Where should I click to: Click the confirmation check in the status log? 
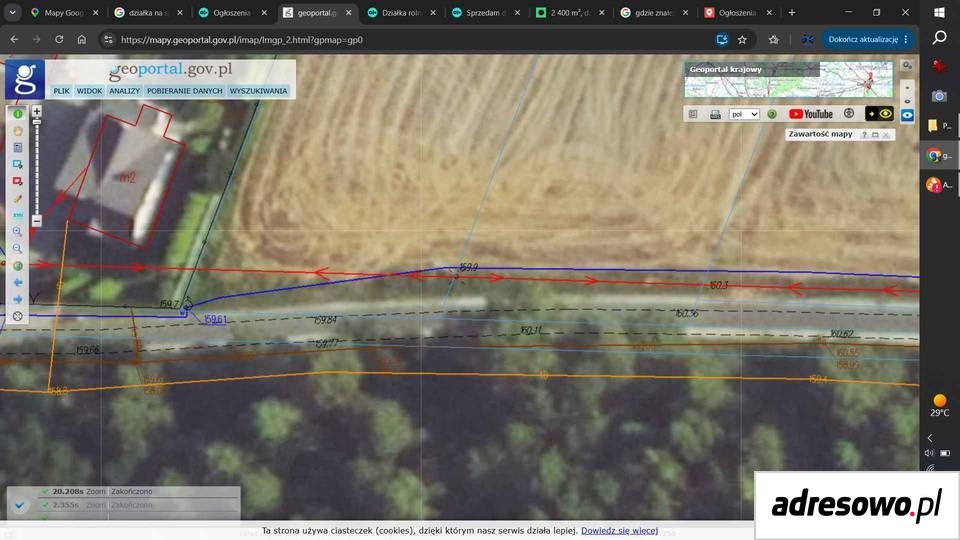pos(20,505)
